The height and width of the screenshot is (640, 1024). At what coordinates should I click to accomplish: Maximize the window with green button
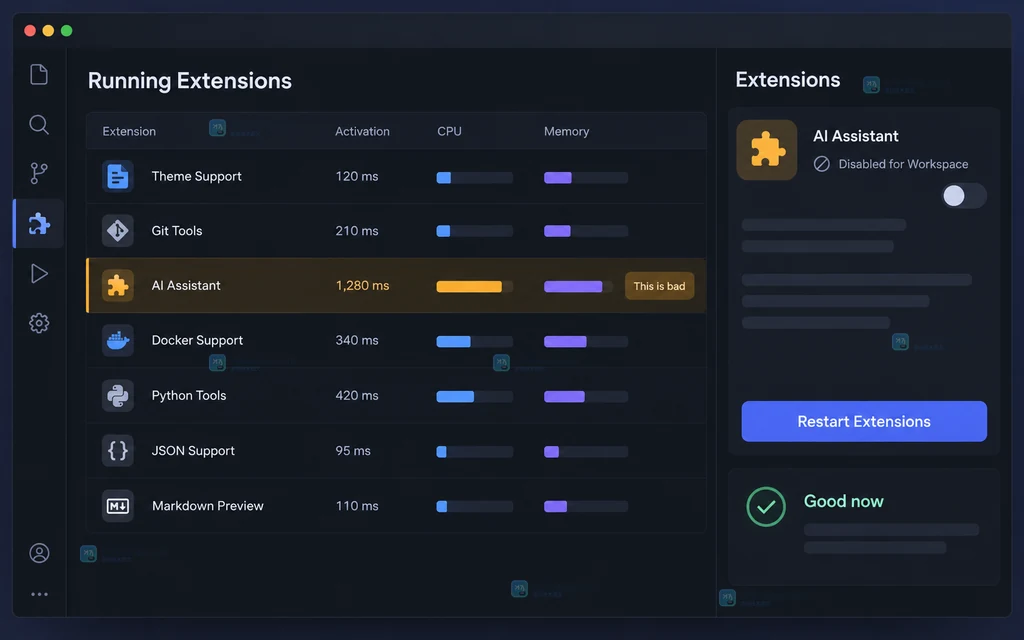(66, 31)
